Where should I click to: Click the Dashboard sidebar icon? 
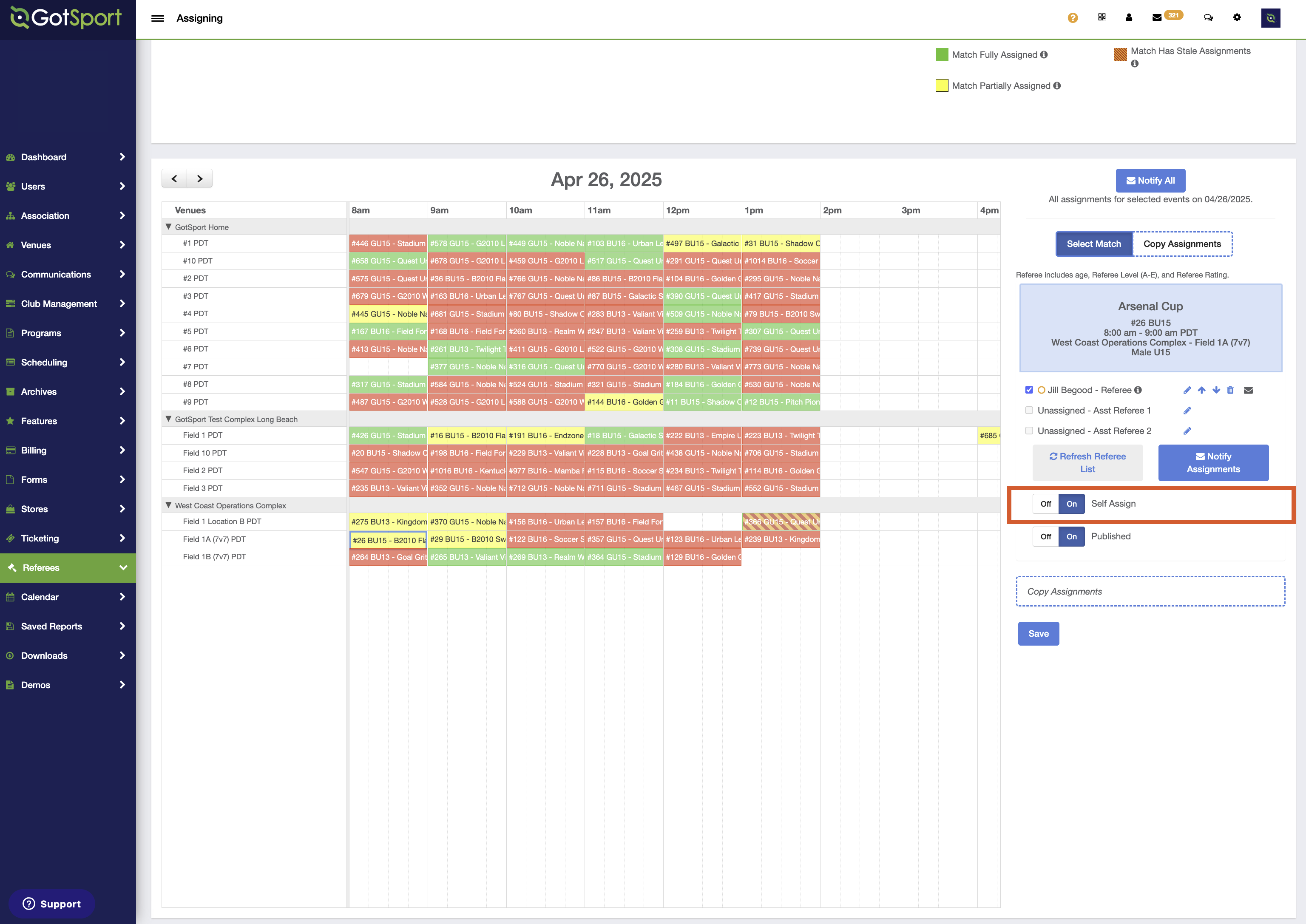click(10, 157)
